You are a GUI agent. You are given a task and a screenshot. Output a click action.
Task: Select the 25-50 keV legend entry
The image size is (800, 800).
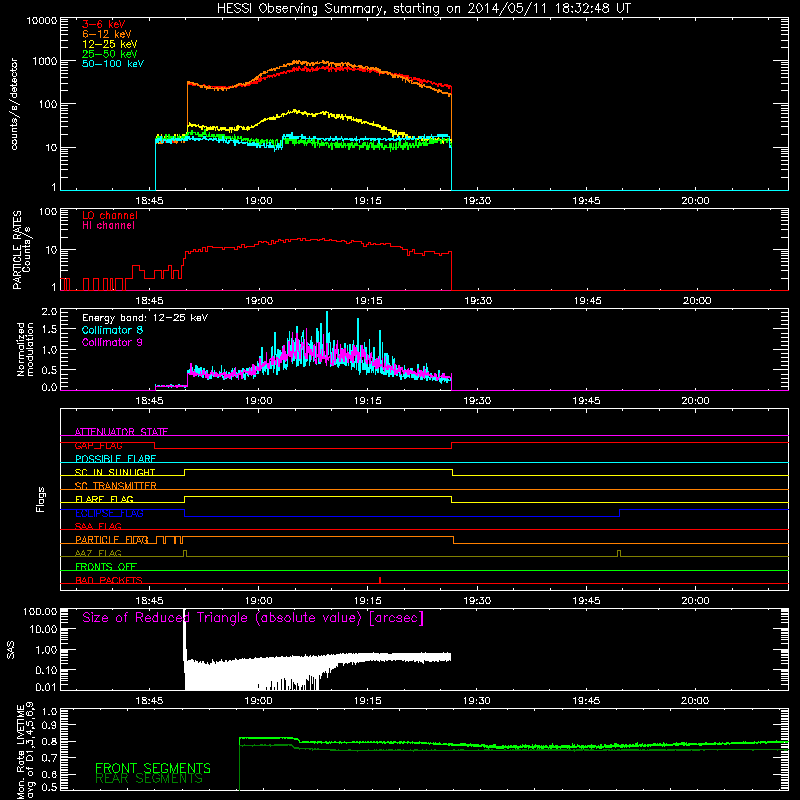point(110,54)
